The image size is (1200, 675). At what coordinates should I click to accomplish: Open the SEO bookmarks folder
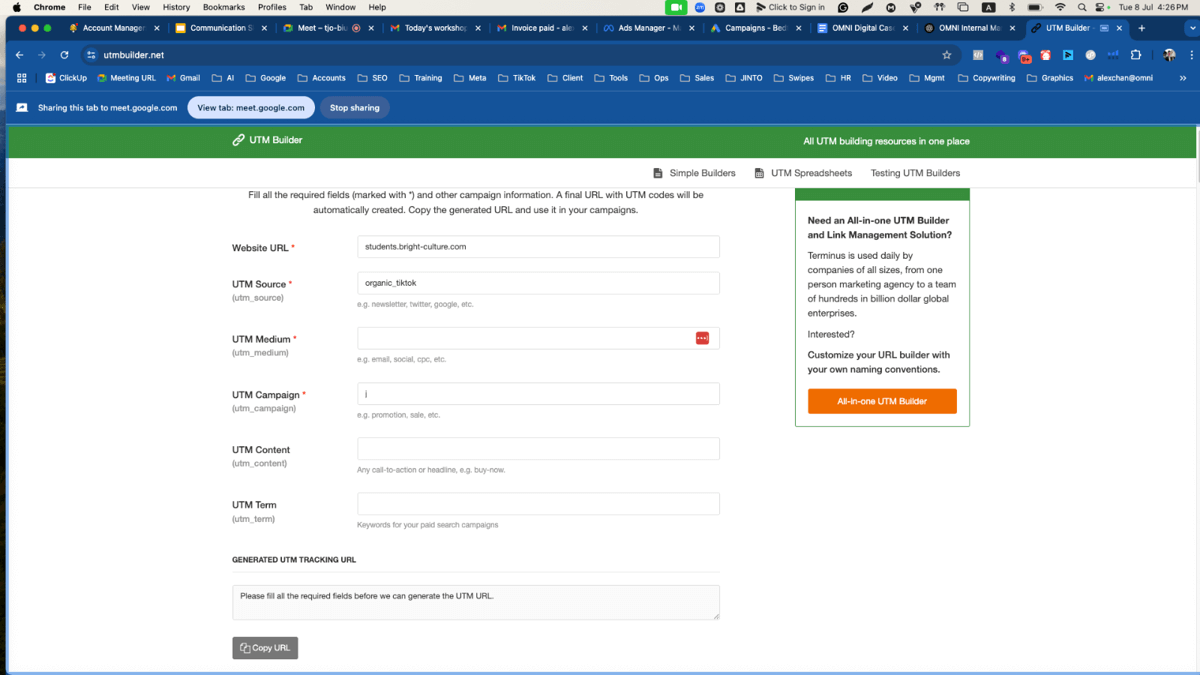372,78
